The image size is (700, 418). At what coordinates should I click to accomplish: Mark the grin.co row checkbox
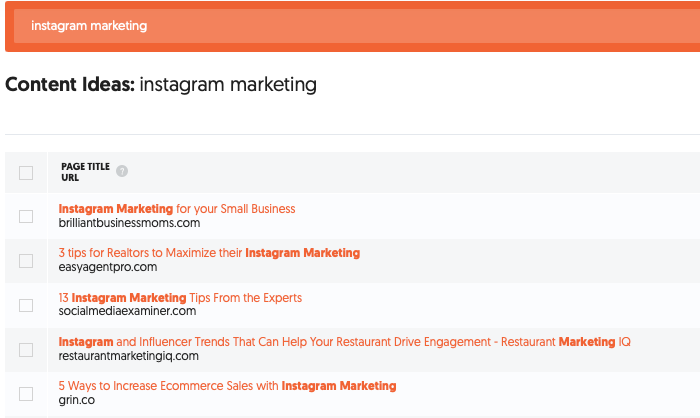(26, 393)
